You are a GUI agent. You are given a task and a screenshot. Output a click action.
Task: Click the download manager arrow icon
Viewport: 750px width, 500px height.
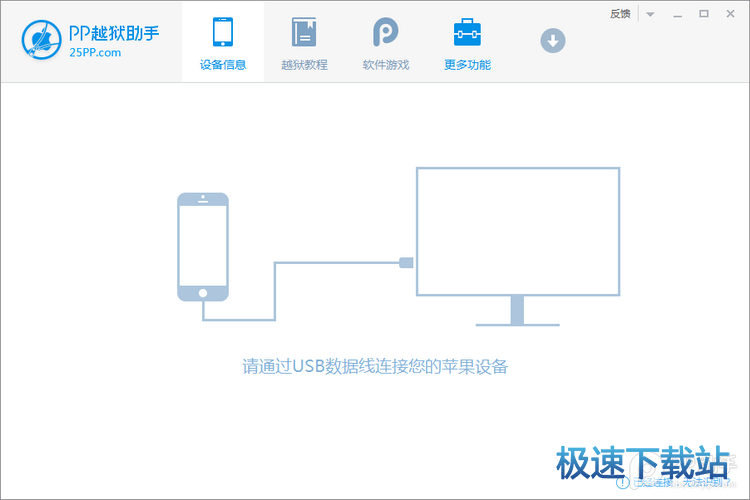[553, 41]
